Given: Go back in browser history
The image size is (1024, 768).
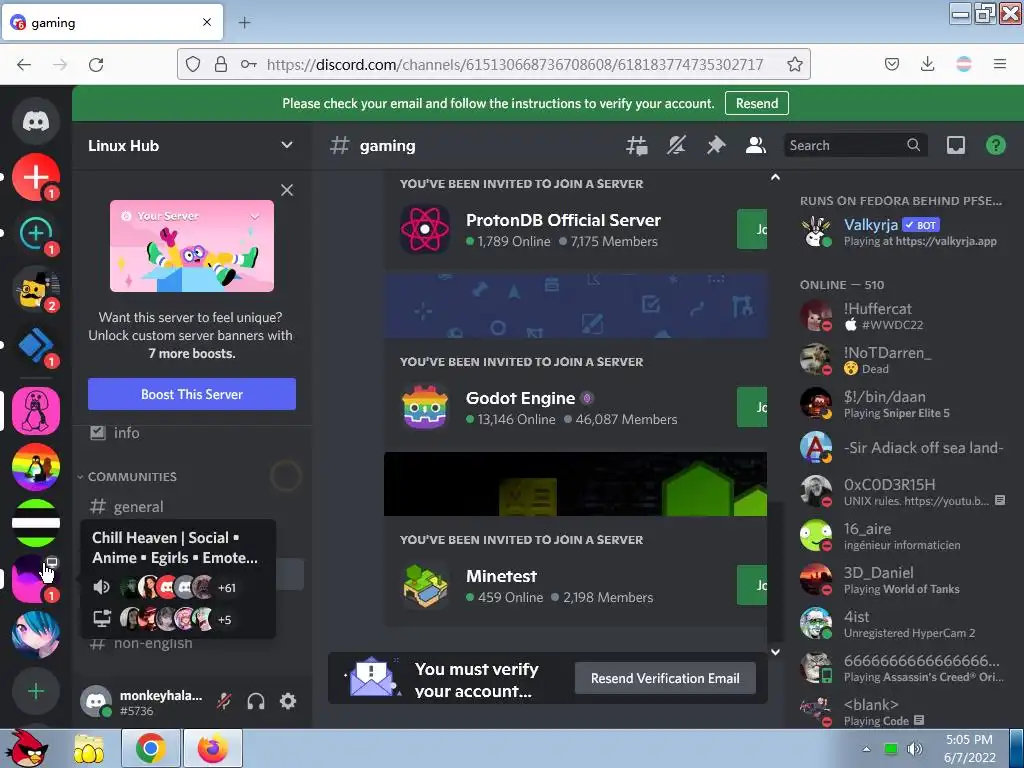Looking at the screenshot, I should pos(24,64).
